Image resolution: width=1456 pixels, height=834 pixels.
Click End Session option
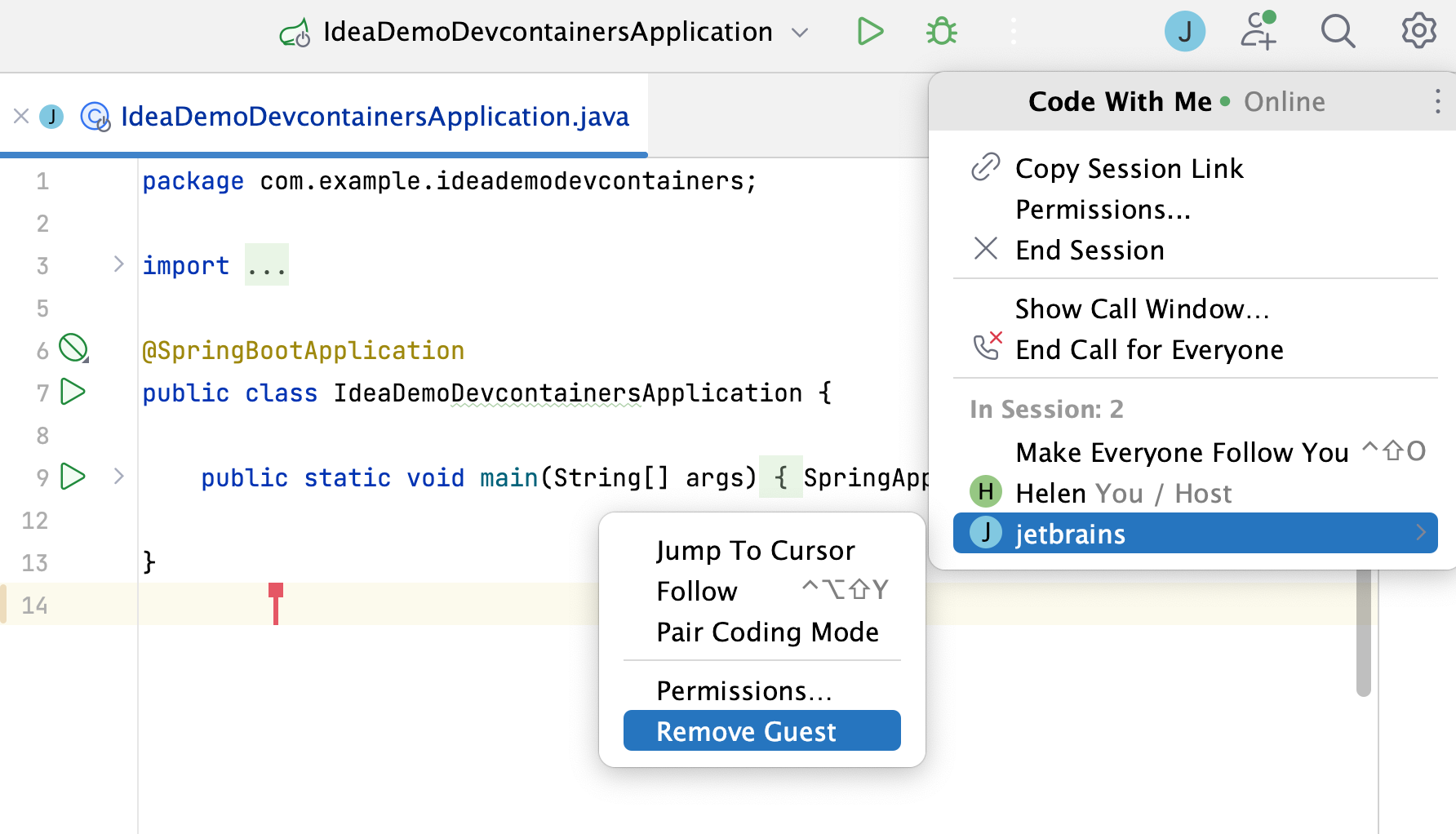coord(1090,251)
